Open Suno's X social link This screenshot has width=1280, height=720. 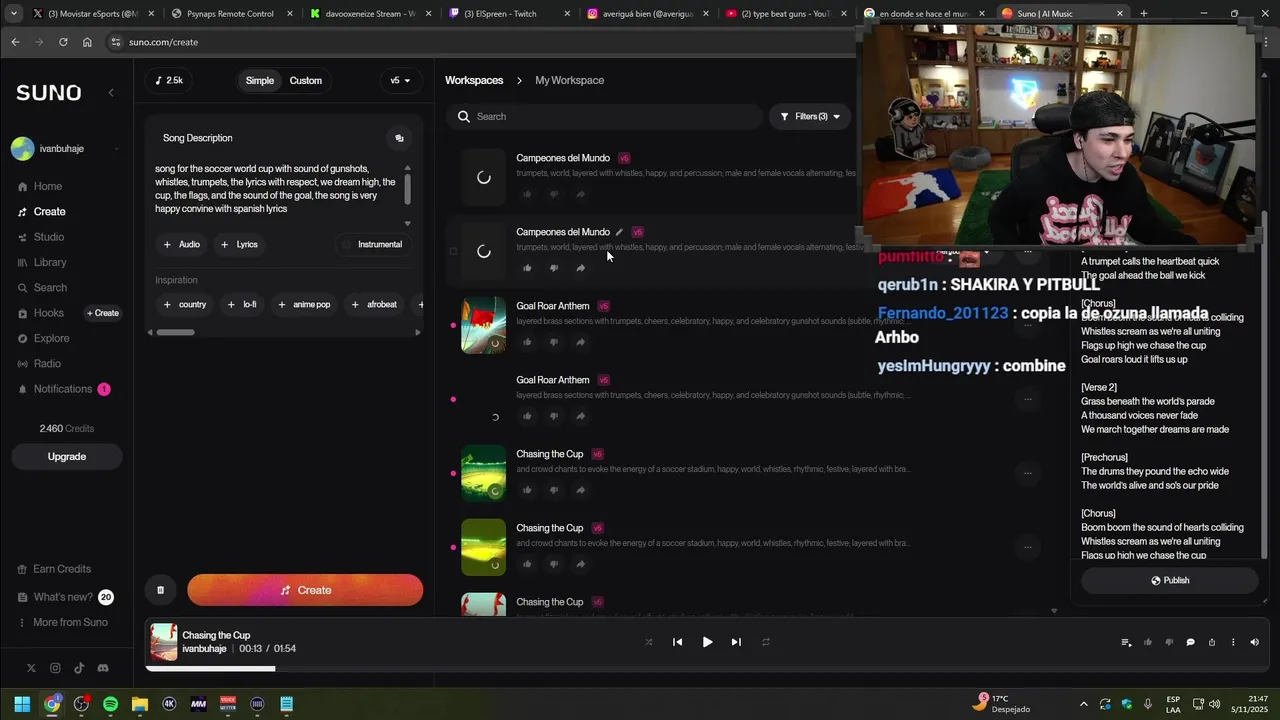point(31,668)
